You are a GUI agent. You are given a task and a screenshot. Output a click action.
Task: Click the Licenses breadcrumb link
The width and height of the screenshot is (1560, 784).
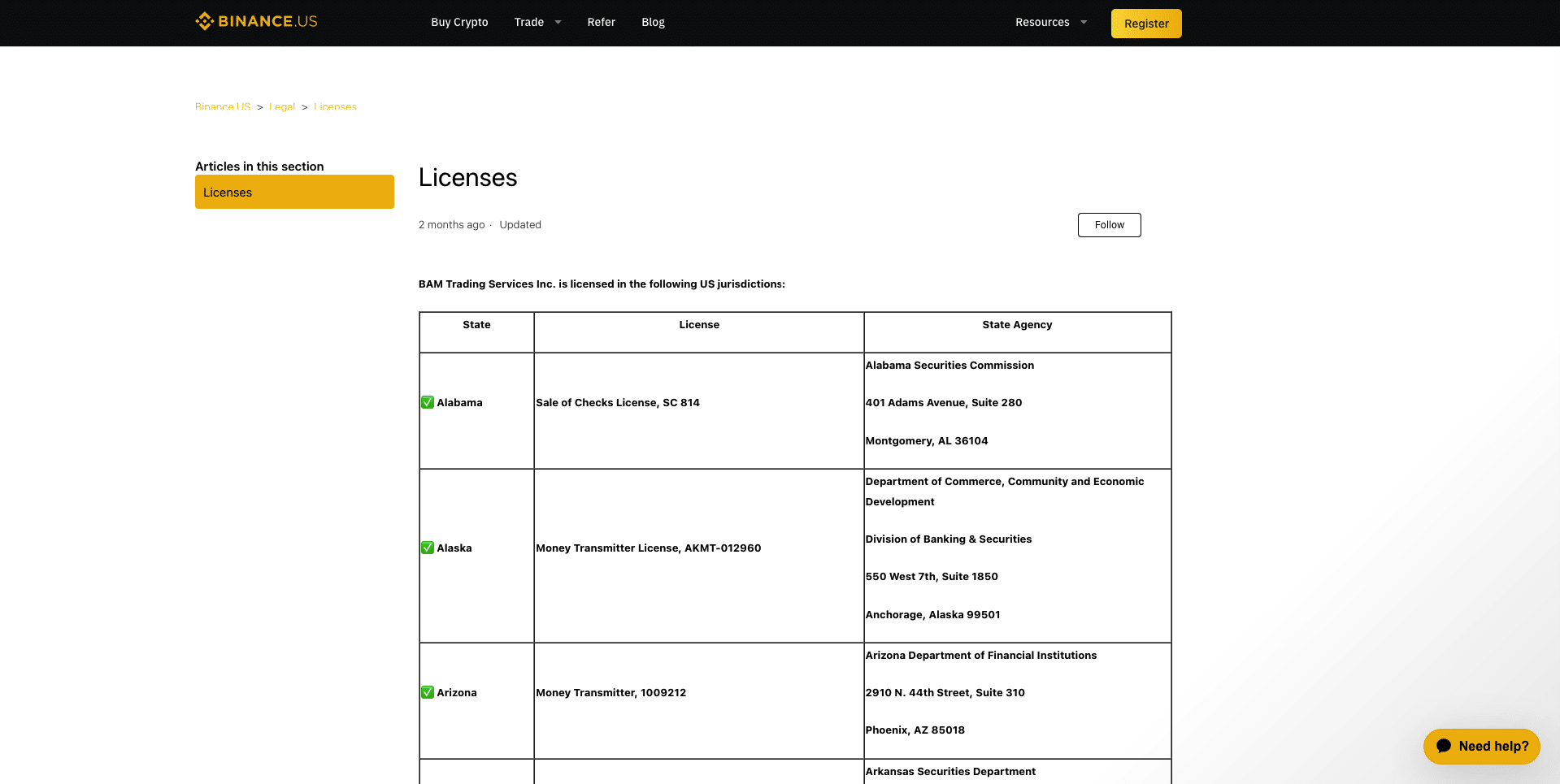[x=336, y=106]
